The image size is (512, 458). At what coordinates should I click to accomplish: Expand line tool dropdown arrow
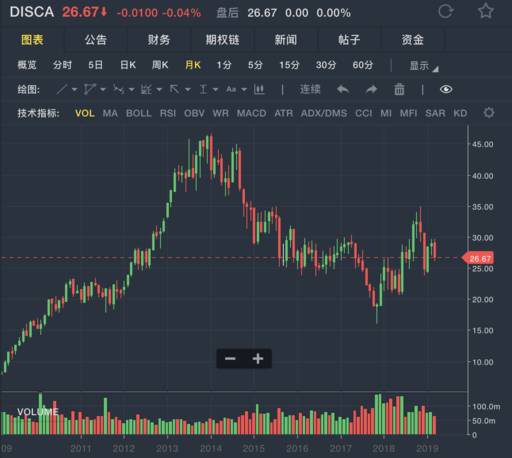(74, 90)
